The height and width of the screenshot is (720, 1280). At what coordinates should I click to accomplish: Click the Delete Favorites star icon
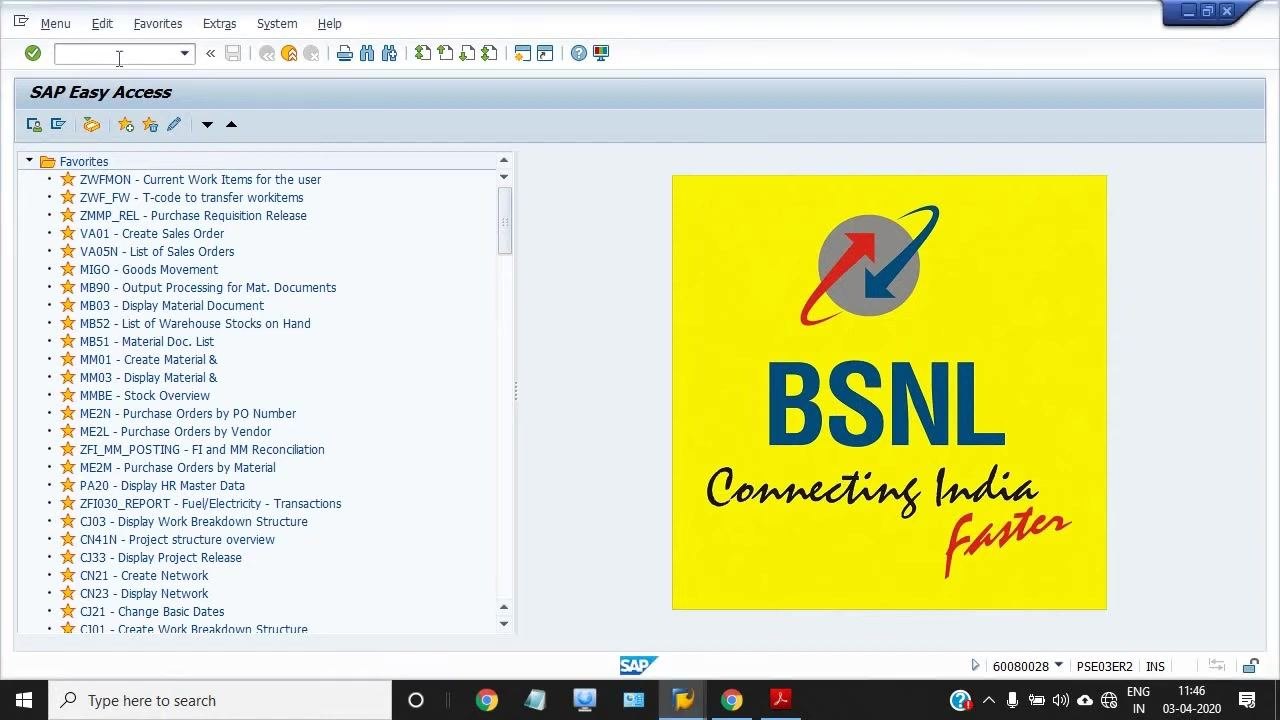[150, 124]
